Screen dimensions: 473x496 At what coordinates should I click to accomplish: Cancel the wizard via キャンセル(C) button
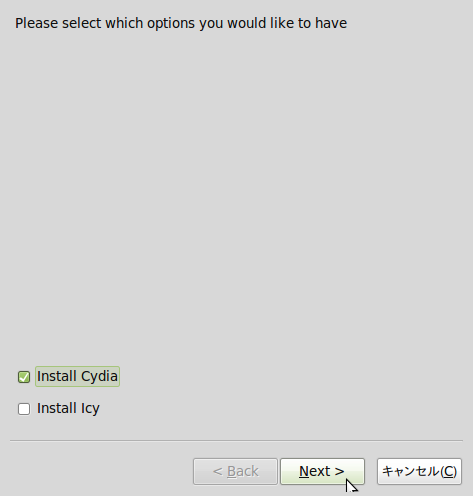click(419, 471)
